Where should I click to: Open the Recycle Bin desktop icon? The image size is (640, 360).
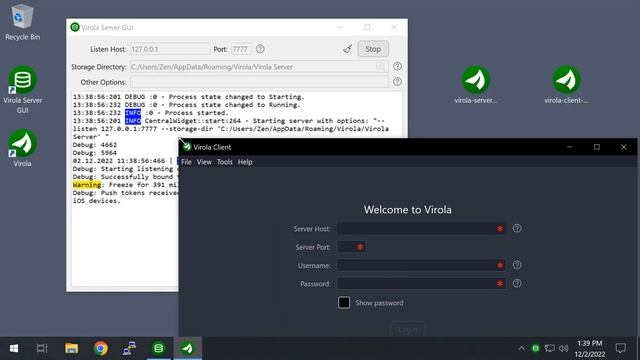click(x=22, y=23)
